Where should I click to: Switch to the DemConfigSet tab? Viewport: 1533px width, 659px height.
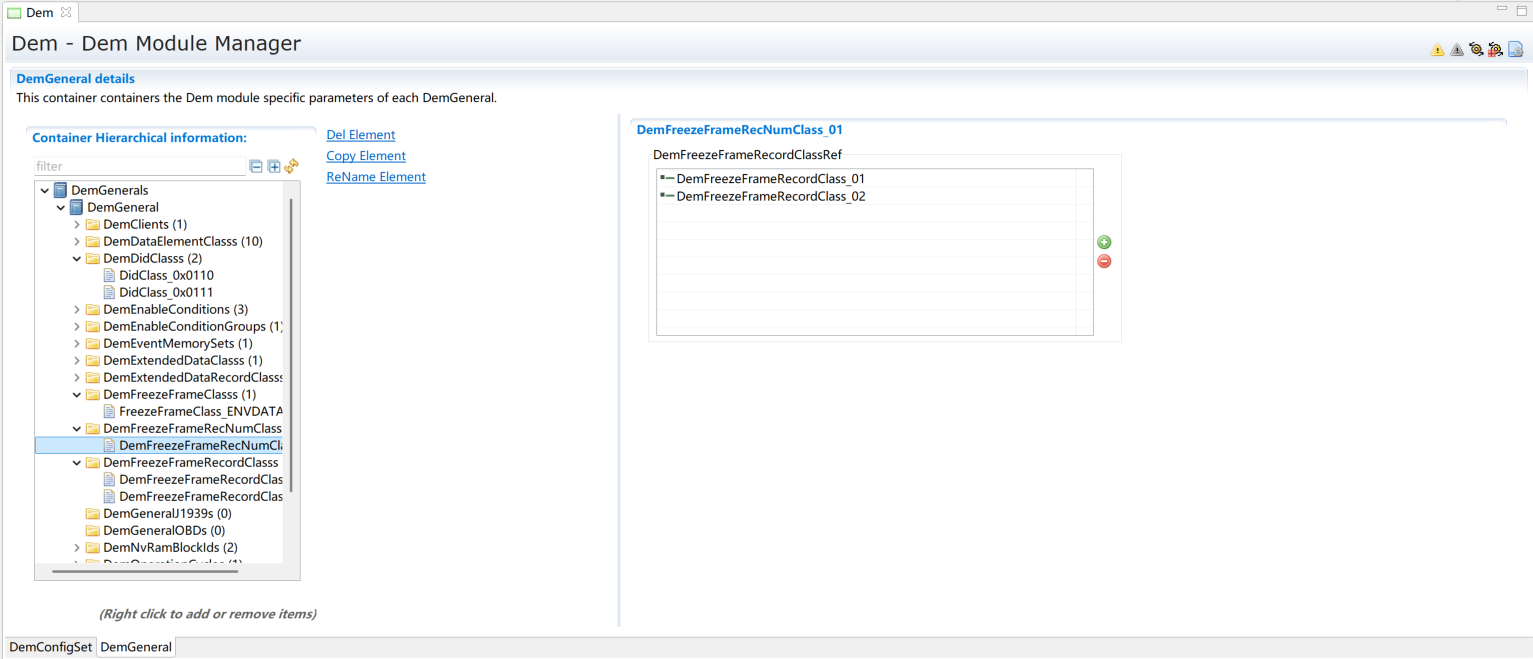tap(51, 647)
